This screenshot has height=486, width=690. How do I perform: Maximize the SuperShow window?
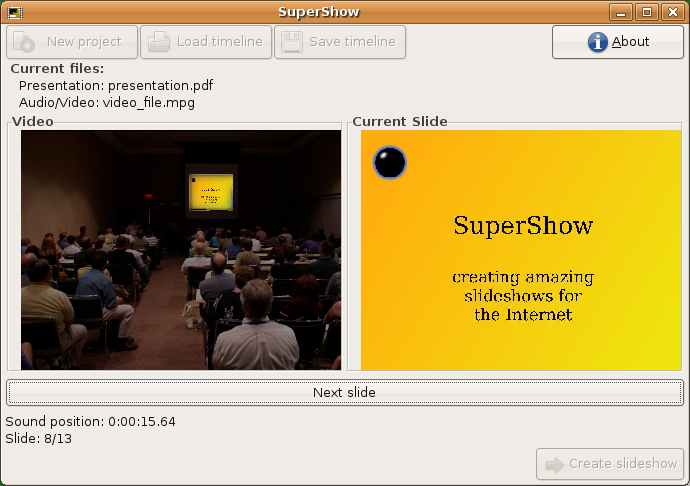click(x=647, y=12)
